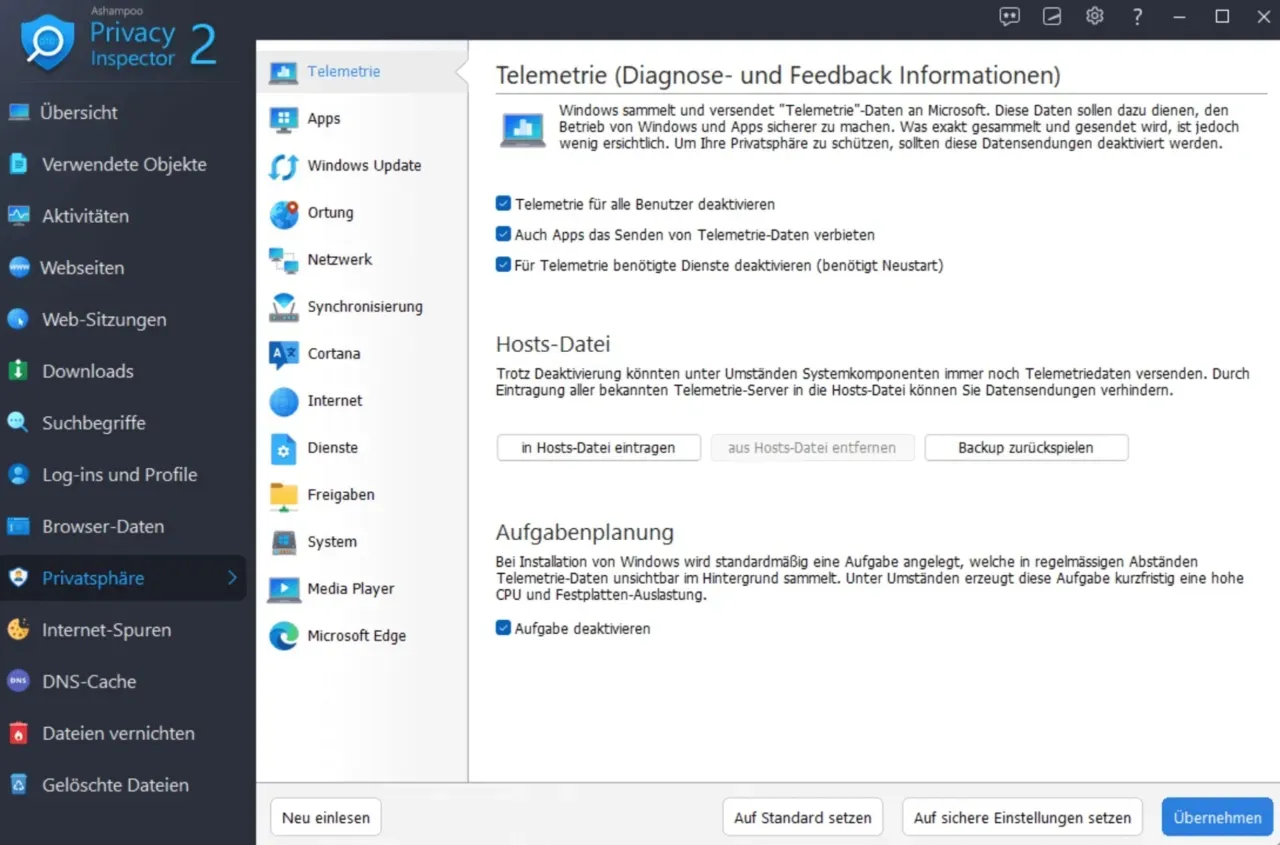Toggle Für Telemetrie benötigte Dienste deaktivieren
This screenshot has width=1280, height=845.
click(x=504, y=266)
